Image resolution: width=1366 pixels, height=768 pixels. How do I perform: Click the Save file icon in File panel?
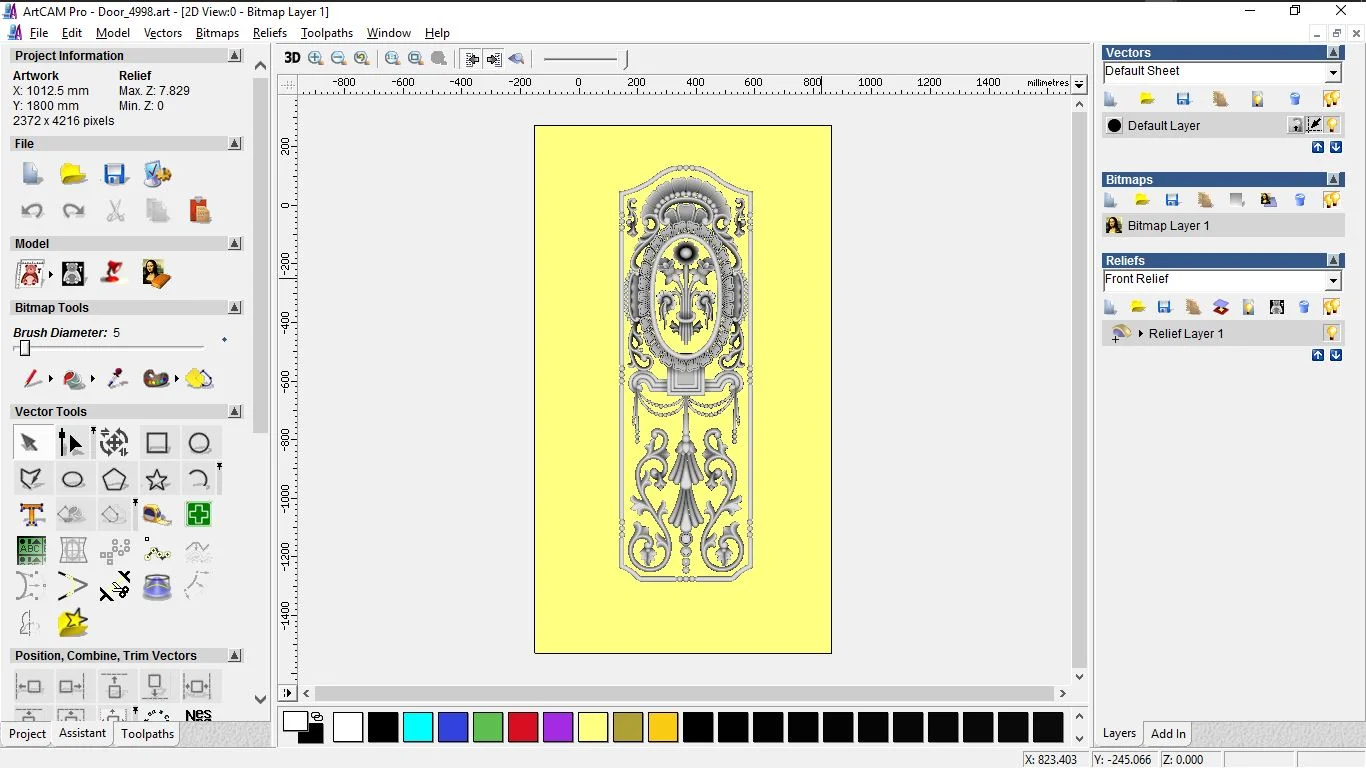[115, 175]
